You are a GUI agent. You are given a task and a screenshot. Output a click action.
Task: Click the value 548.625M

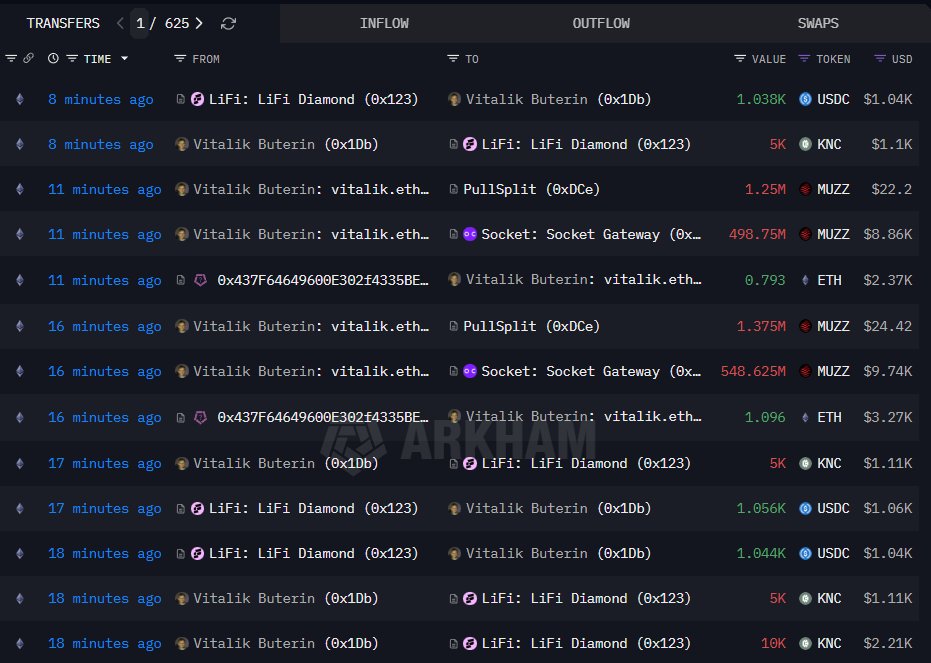753,371
